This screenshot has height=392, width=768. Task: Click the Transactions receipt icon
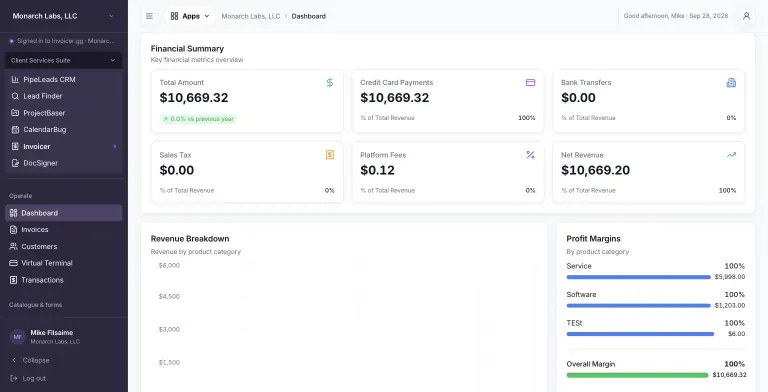coord(13,280)
